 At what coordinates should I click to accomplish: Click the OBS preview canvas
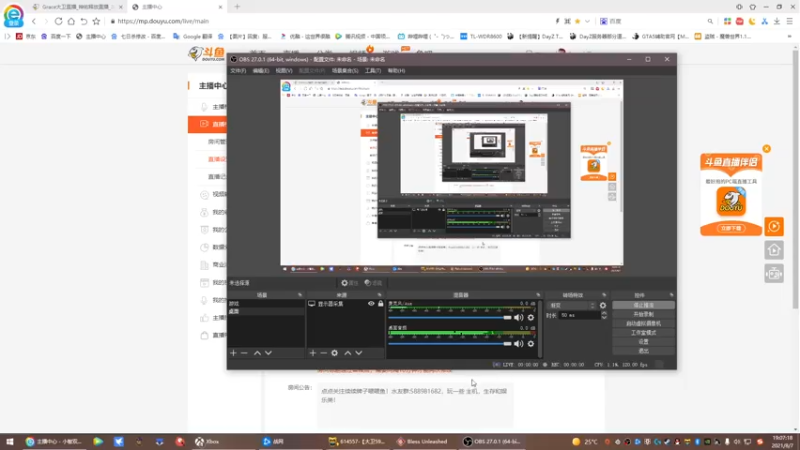(x=452, y=176)
